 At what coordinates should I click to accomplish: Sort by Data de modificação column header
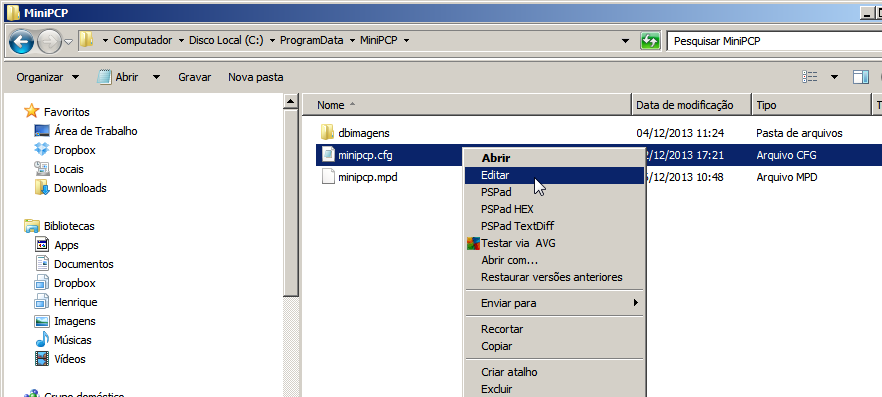tap(691, 105)
